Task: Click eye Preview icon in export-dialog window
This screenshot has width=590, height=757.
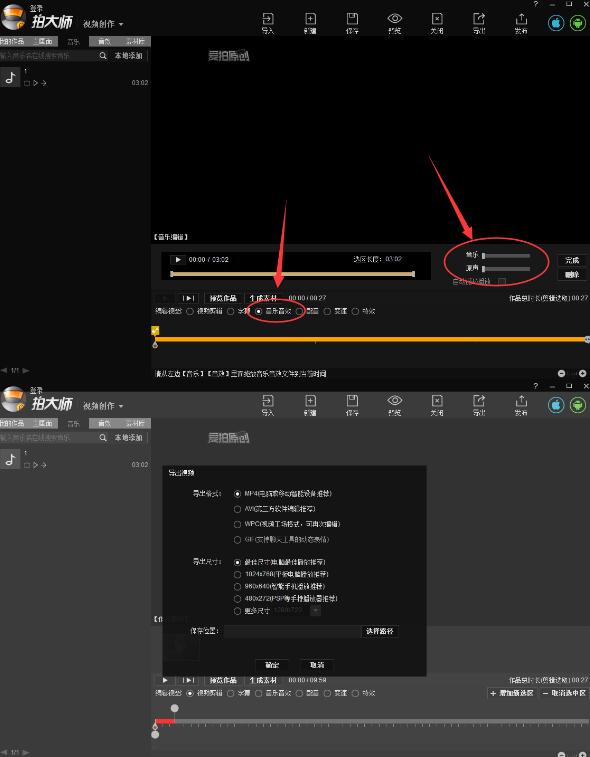Action: point(394,401)
